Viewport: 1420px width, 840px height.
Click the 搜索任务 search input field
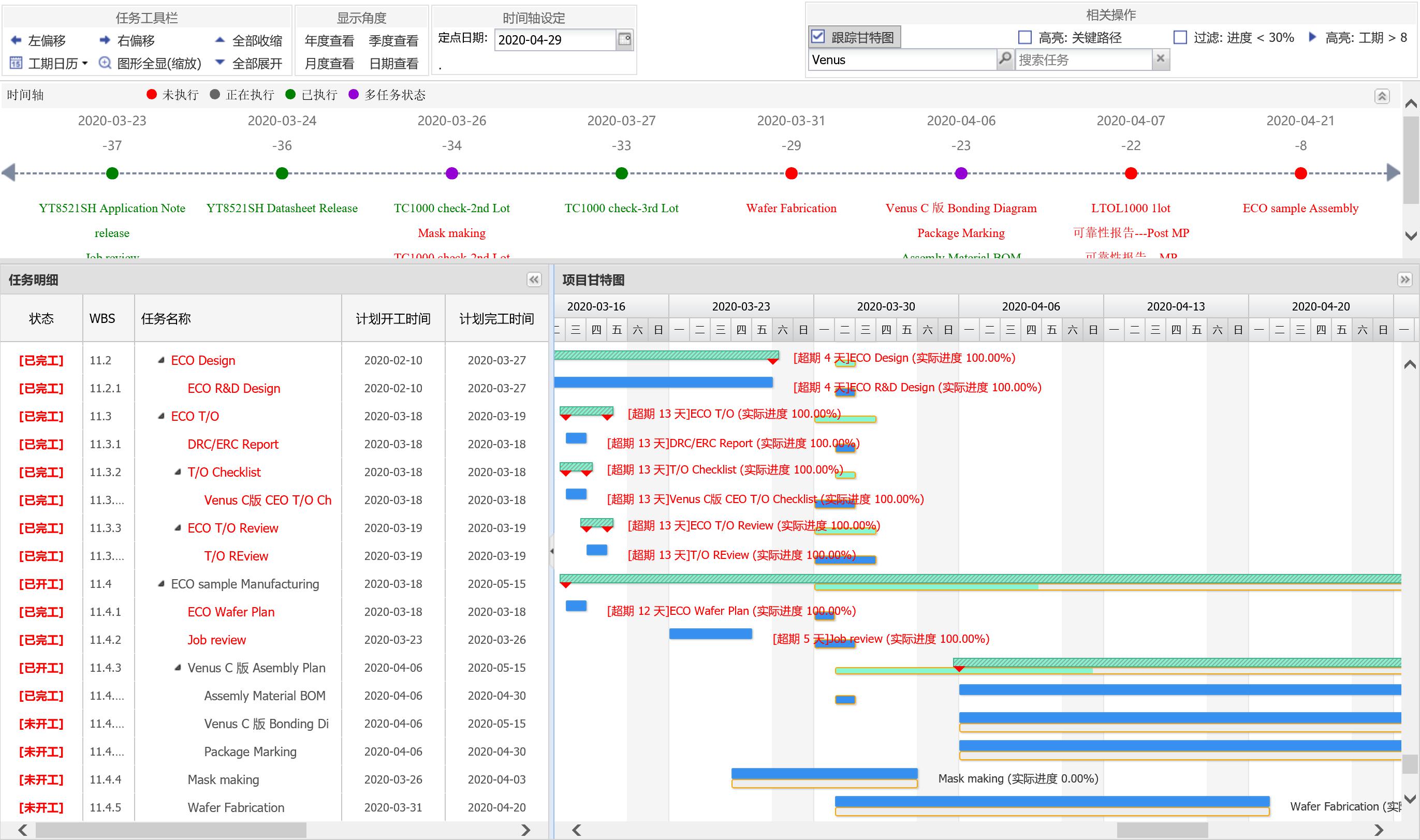(x=1082, y=60)
